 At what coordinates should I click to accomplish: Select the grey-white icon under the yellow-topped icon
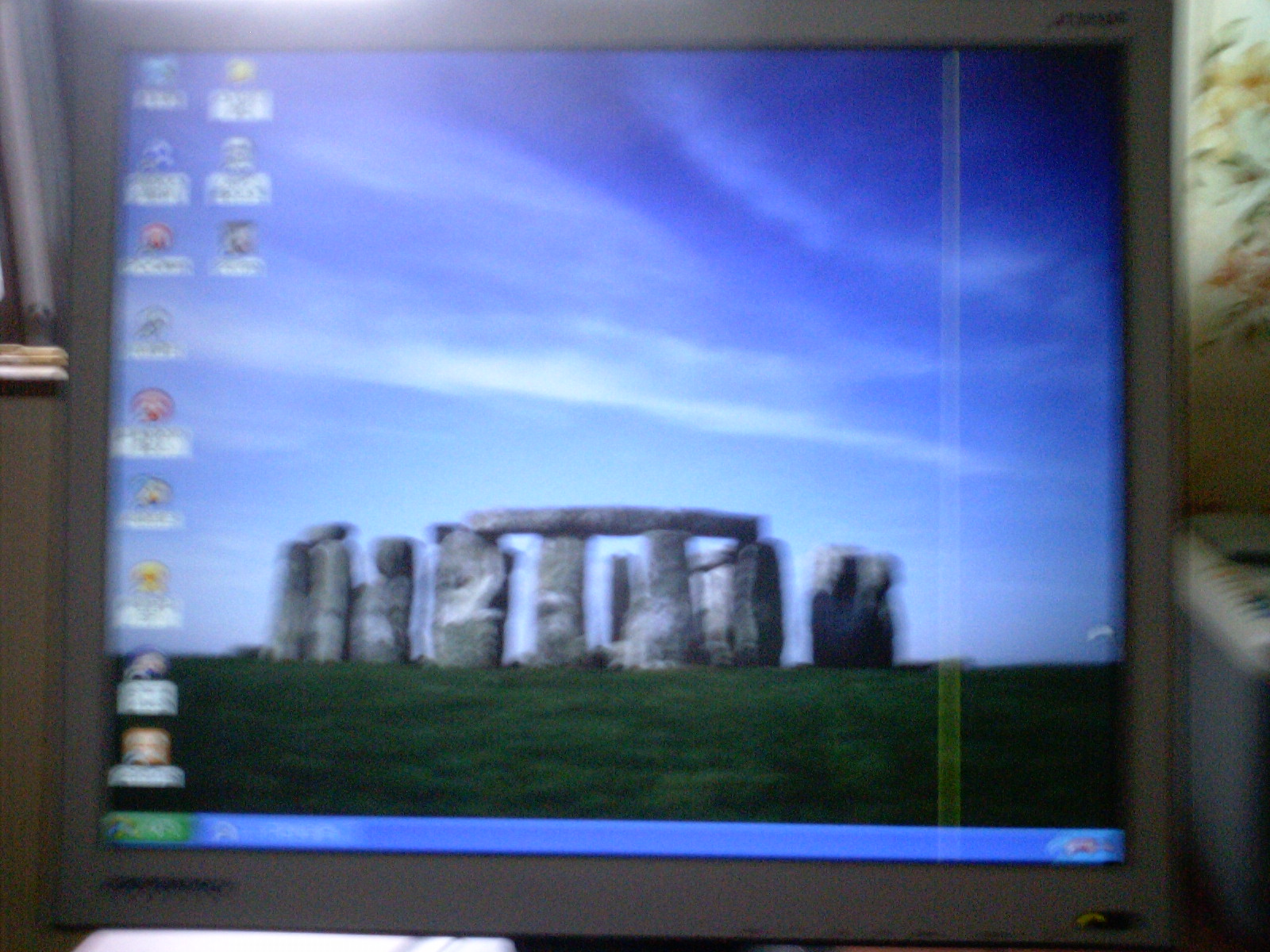click(x=238, y=170)
